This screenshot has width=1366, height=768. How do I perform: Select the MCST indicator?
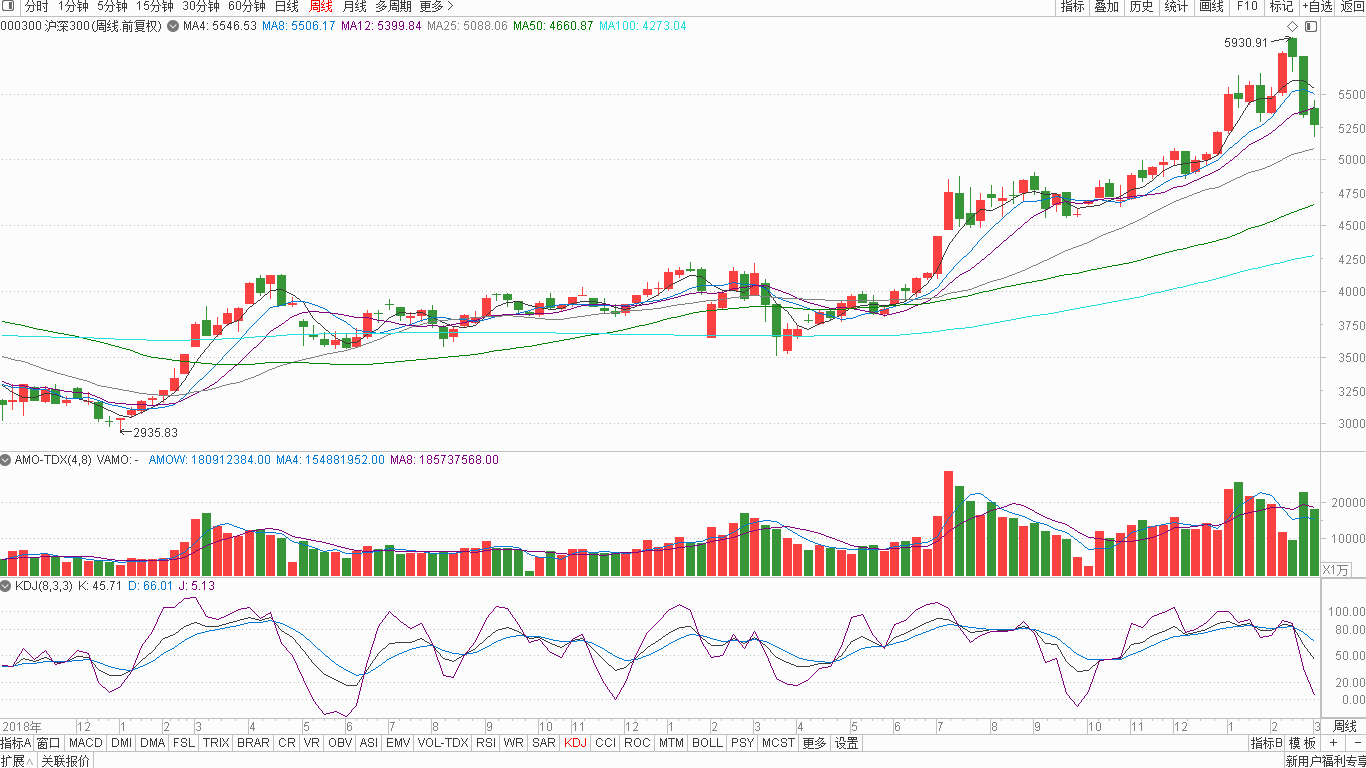(x=778, y=743)
